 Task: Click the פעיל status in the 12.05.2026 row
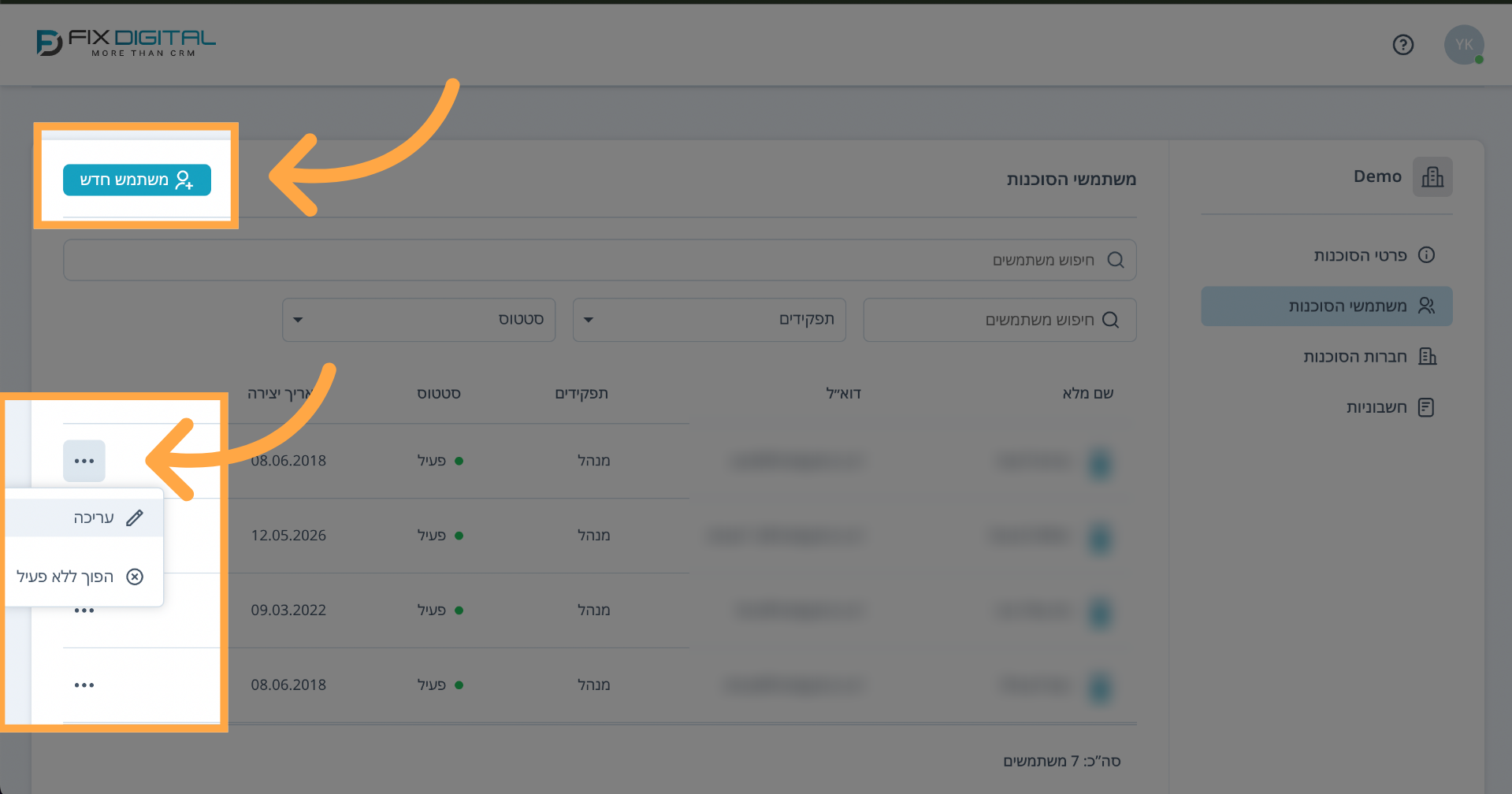point(440,536)
